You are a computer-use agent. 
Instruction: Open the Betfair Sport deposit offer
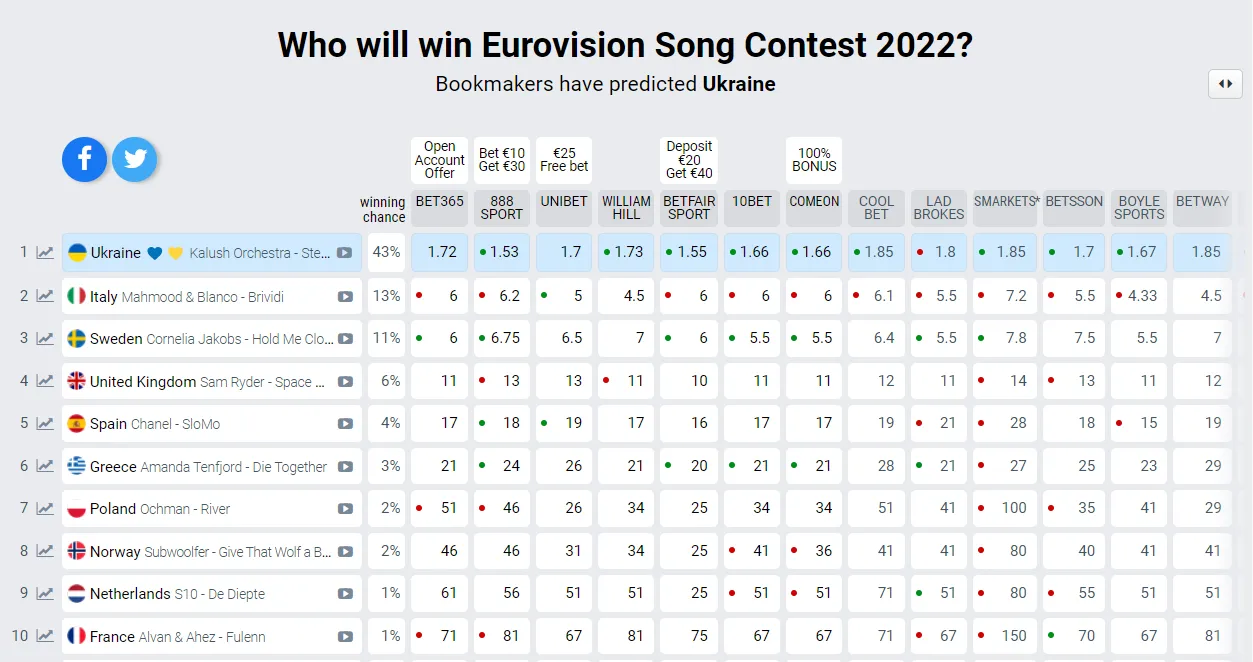pyautogui.click(x=689, y=160)
